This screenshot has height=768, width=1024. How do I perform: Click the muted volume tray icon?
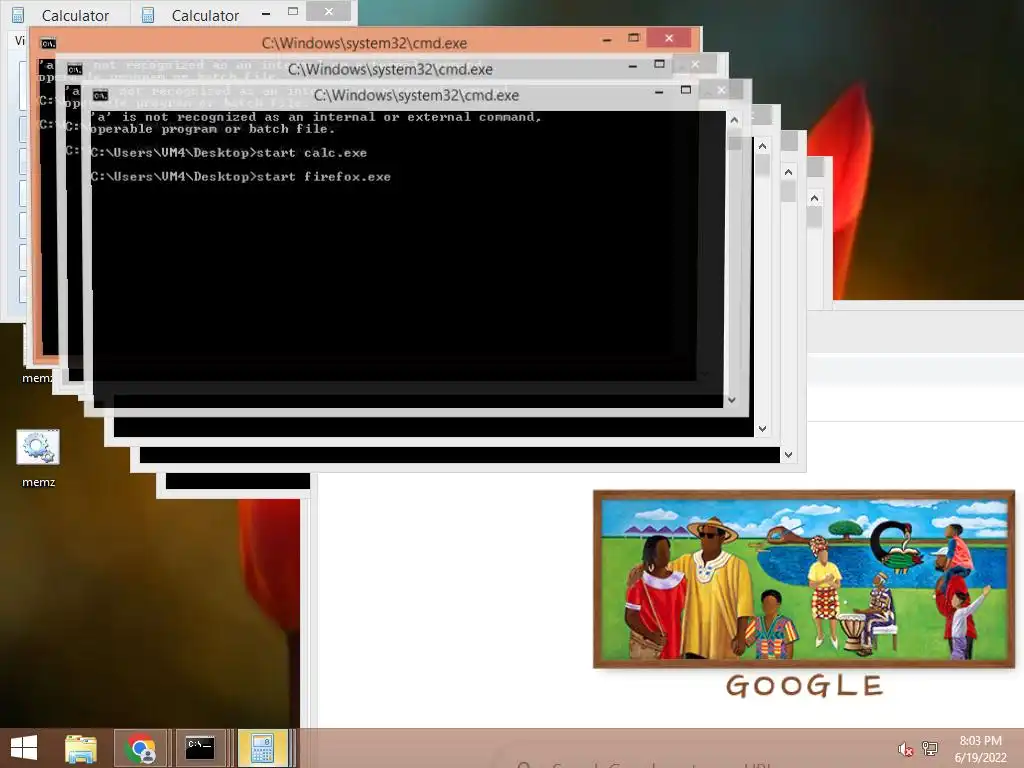[905, 749]
